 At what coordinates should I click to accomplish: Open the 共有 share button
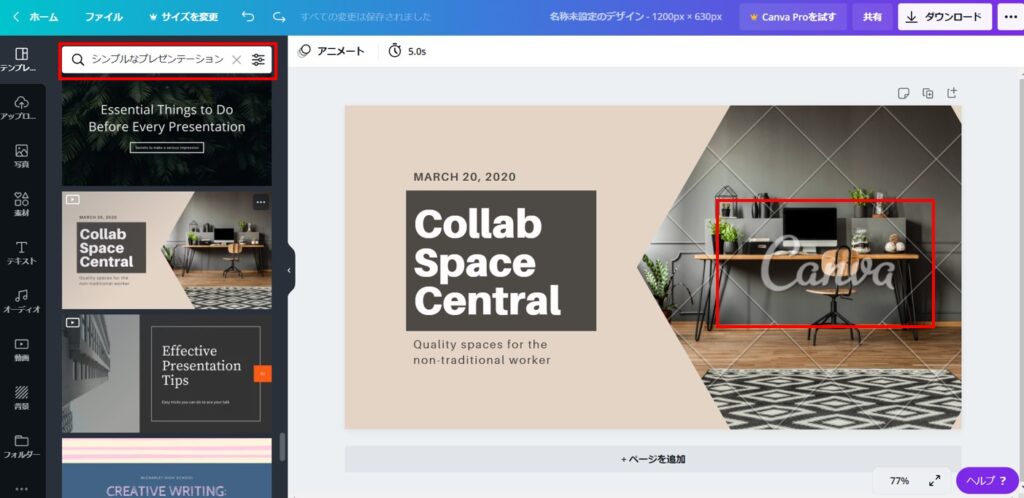872,17
